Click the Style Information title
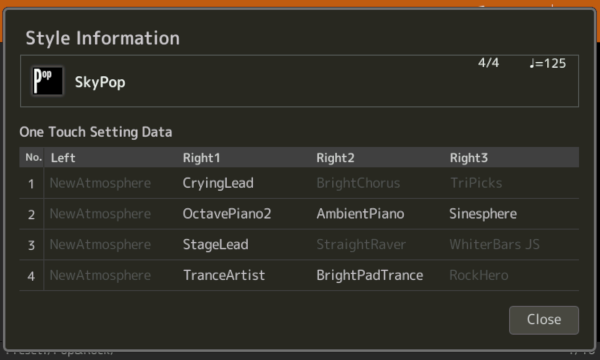The image size is (600, 360). tap(103, 38)
